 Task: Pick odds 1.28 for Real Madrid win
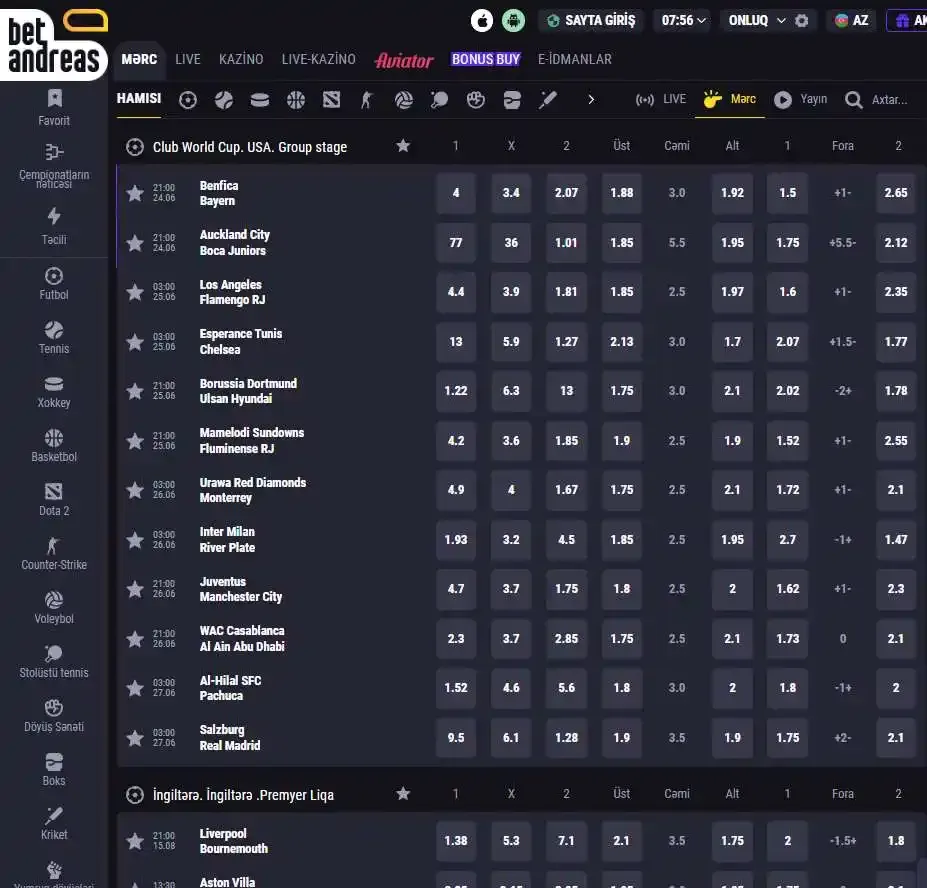pyautogui.click(x=566, y=738)
